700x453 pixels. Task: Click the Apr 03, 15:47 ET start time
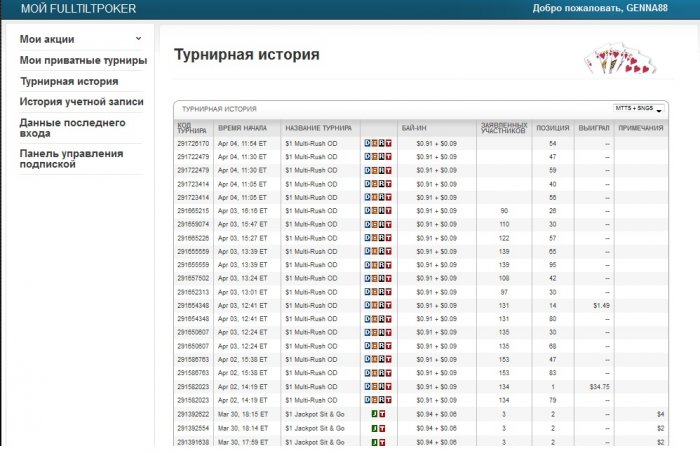(x=242, y=224)
